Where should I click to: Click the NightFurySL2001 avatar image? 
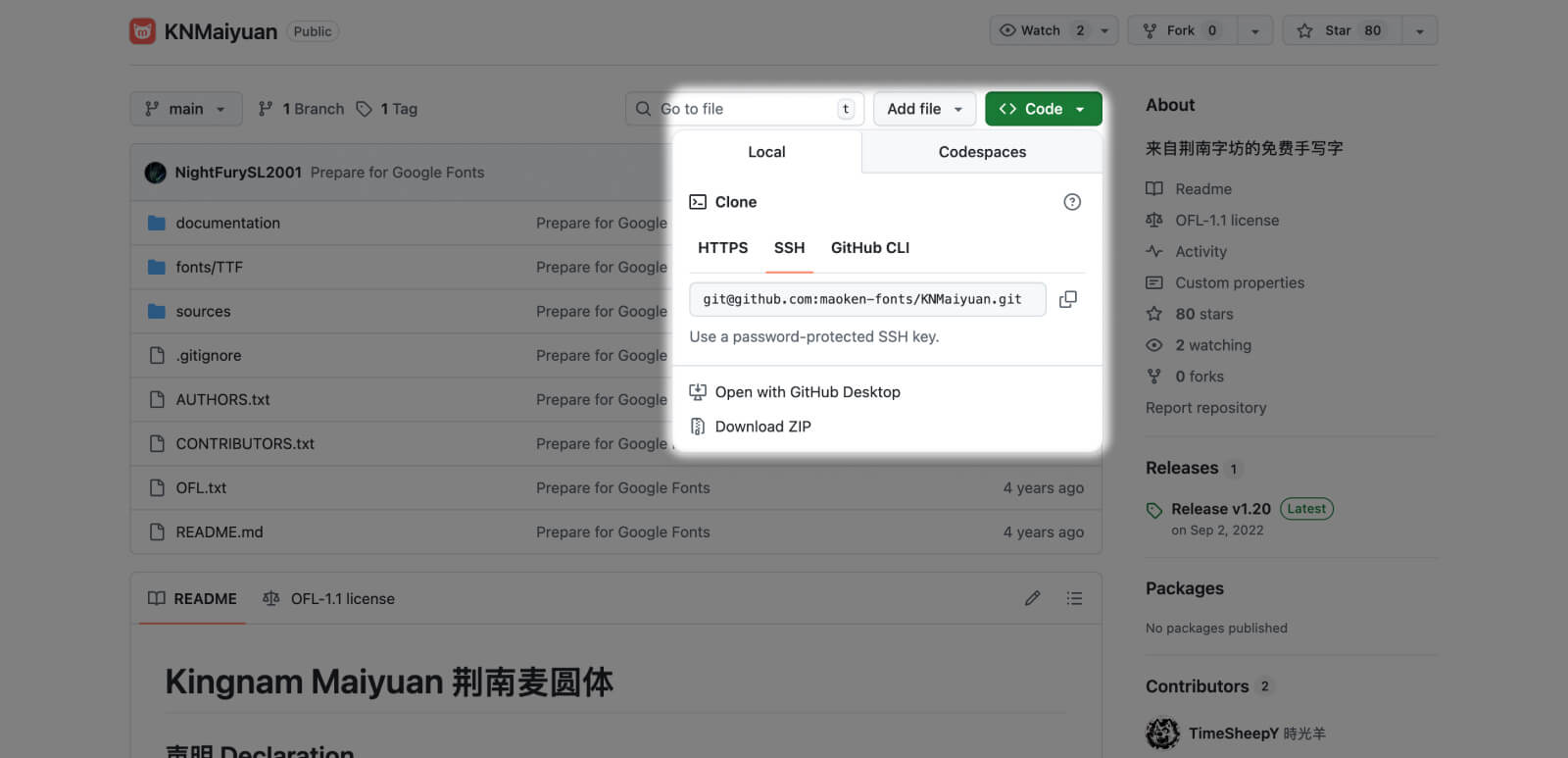(x=156, y=173)
